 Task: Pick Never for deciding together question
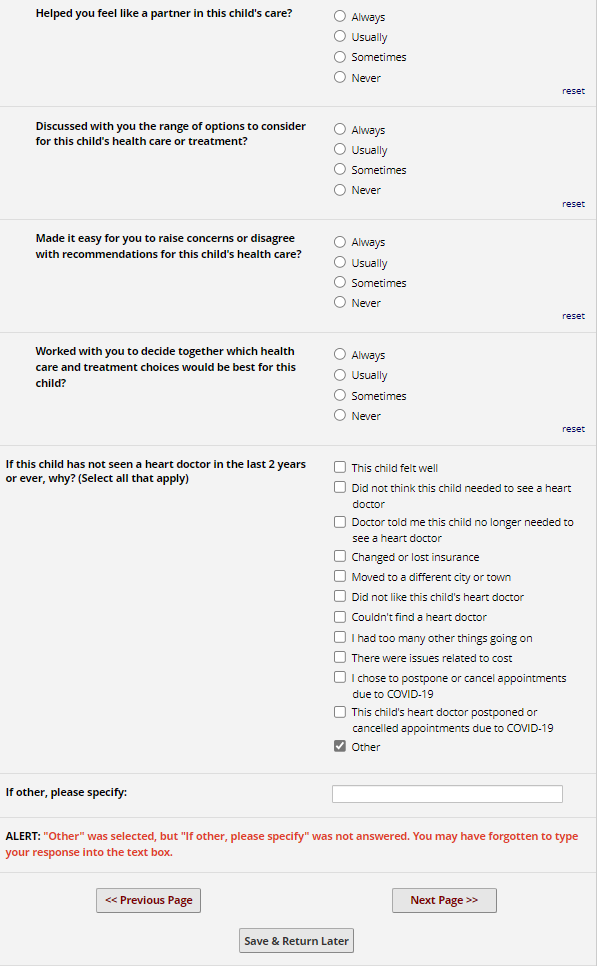click(339, 416)
